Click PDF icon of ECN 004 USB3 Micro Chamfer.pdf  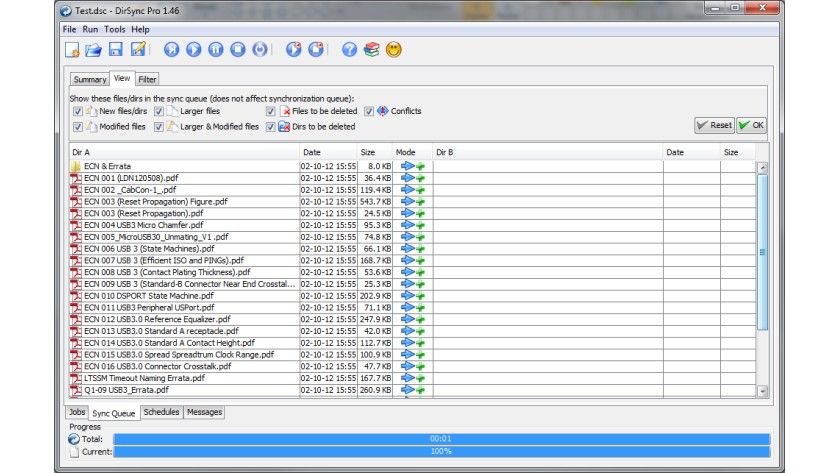tap(76, 225)
